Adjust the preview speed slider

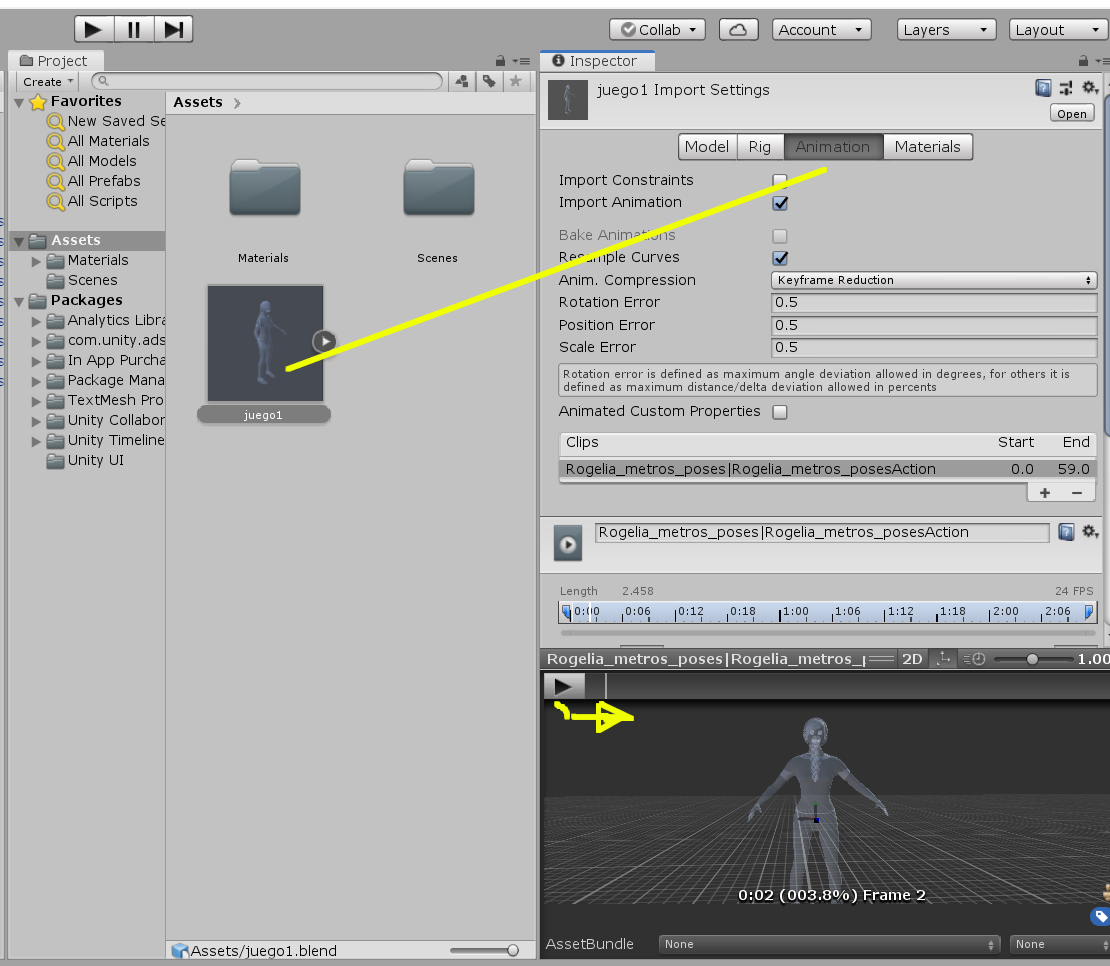click(1034, 660)
